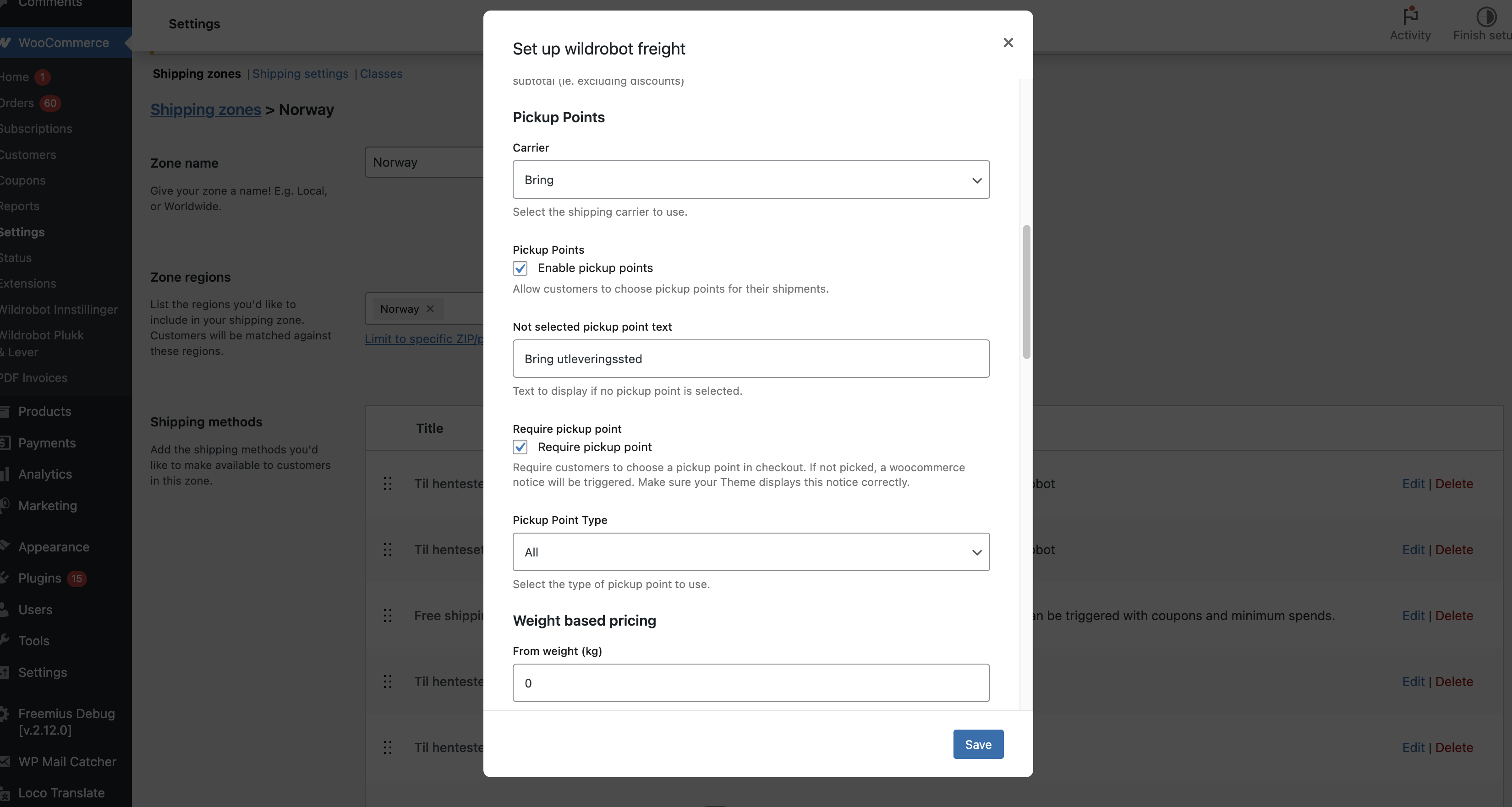Image resolution: width=1512 pixels, height=807 pixels.
Task: Open WP Mail Catcher sidebar item
Action: click(x=67, y=762)
